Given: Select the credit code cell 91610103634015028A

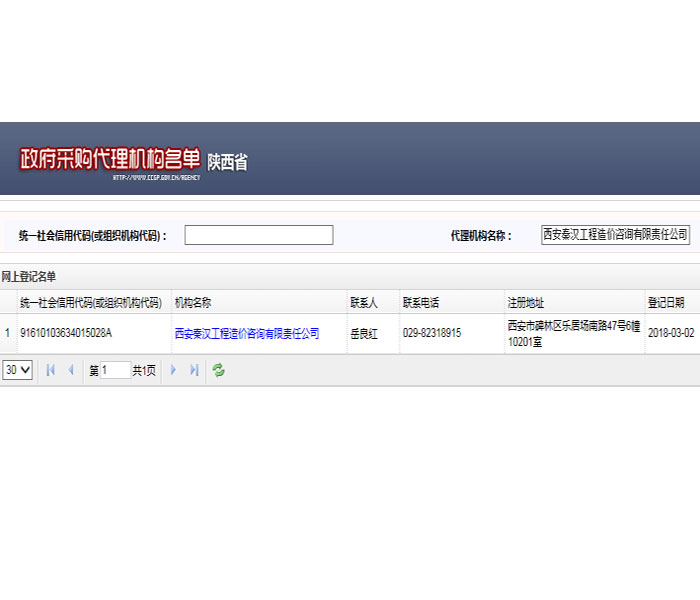Looking at the screenshot, I should click(x=66, y=334).
